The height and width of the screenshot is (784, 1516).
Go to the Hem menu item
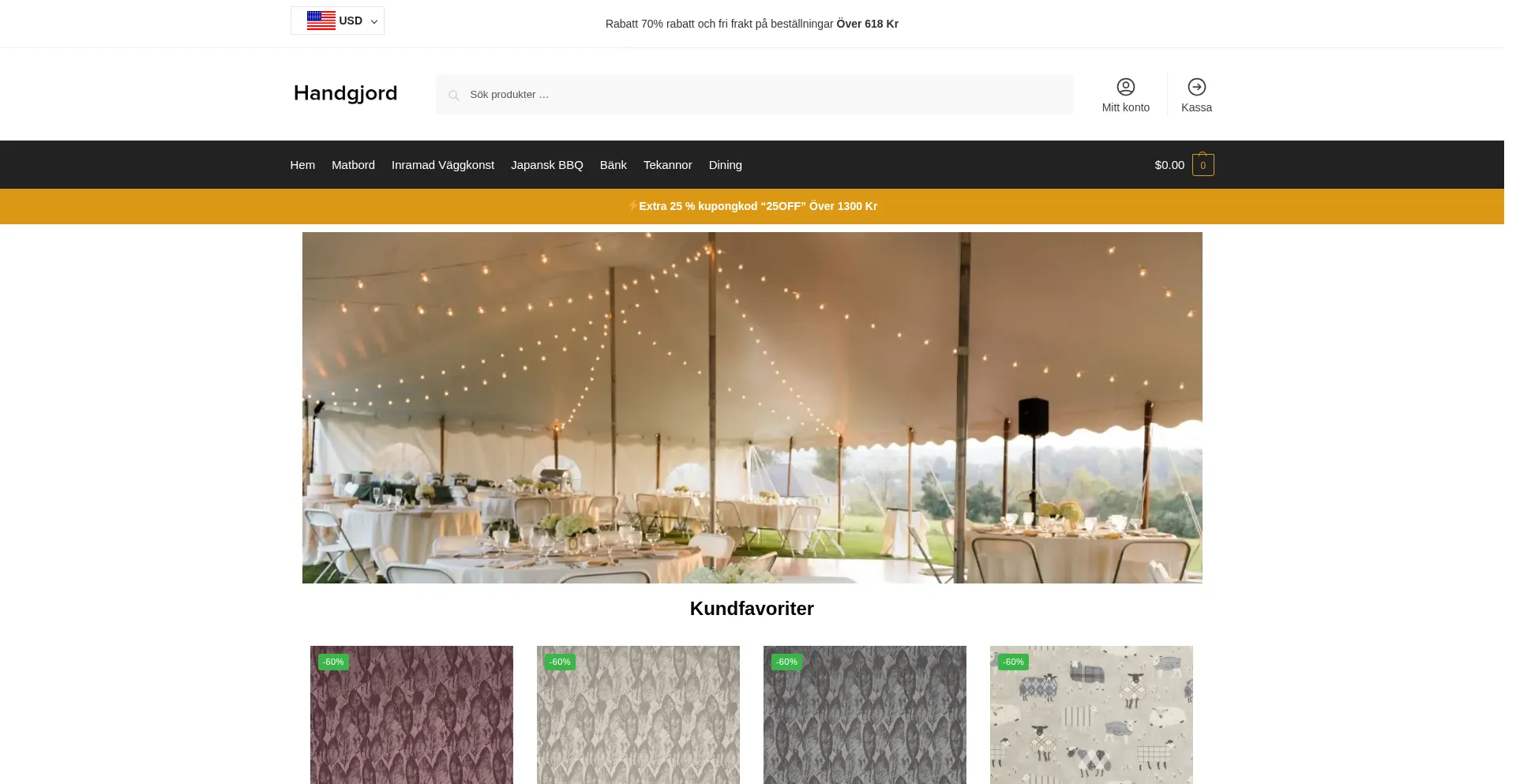point(302,165)
